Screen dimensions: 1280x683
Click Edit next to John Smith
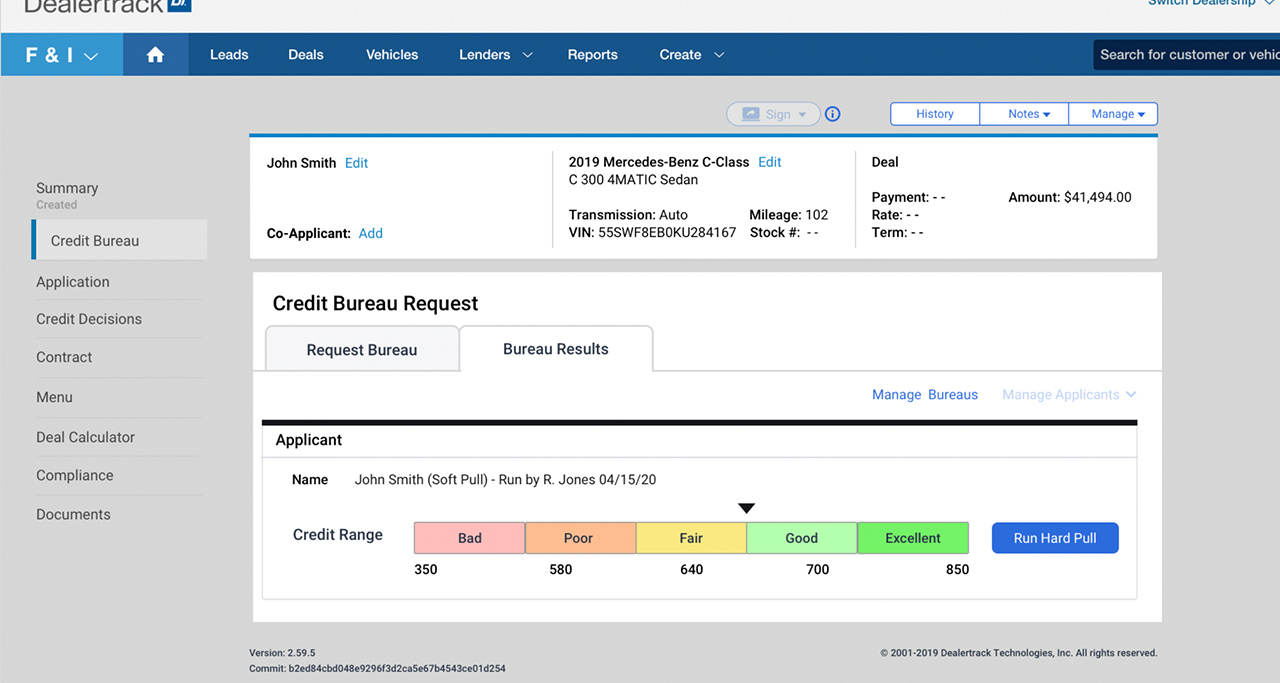tap(356, 163)
